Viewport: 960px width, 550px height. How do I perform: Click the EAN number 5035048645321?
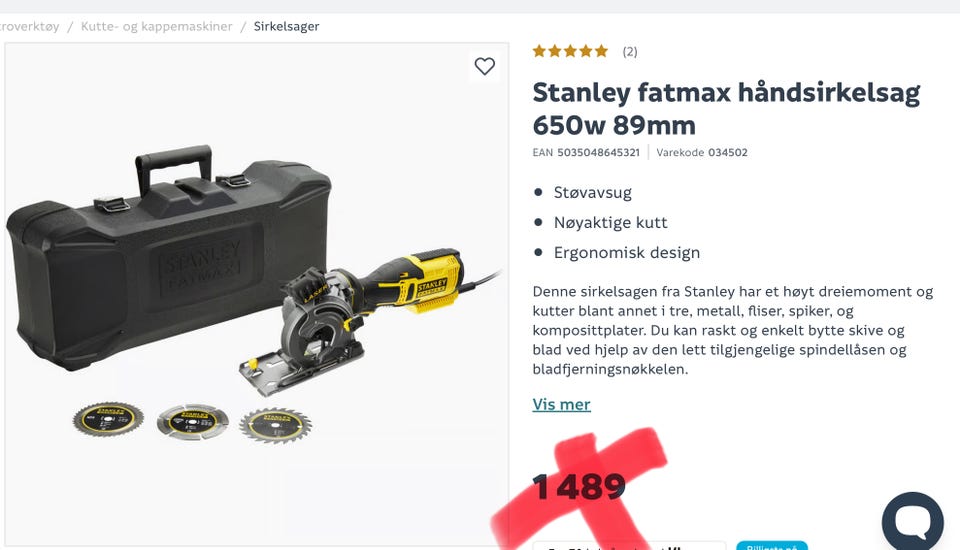tap(598, 153)
